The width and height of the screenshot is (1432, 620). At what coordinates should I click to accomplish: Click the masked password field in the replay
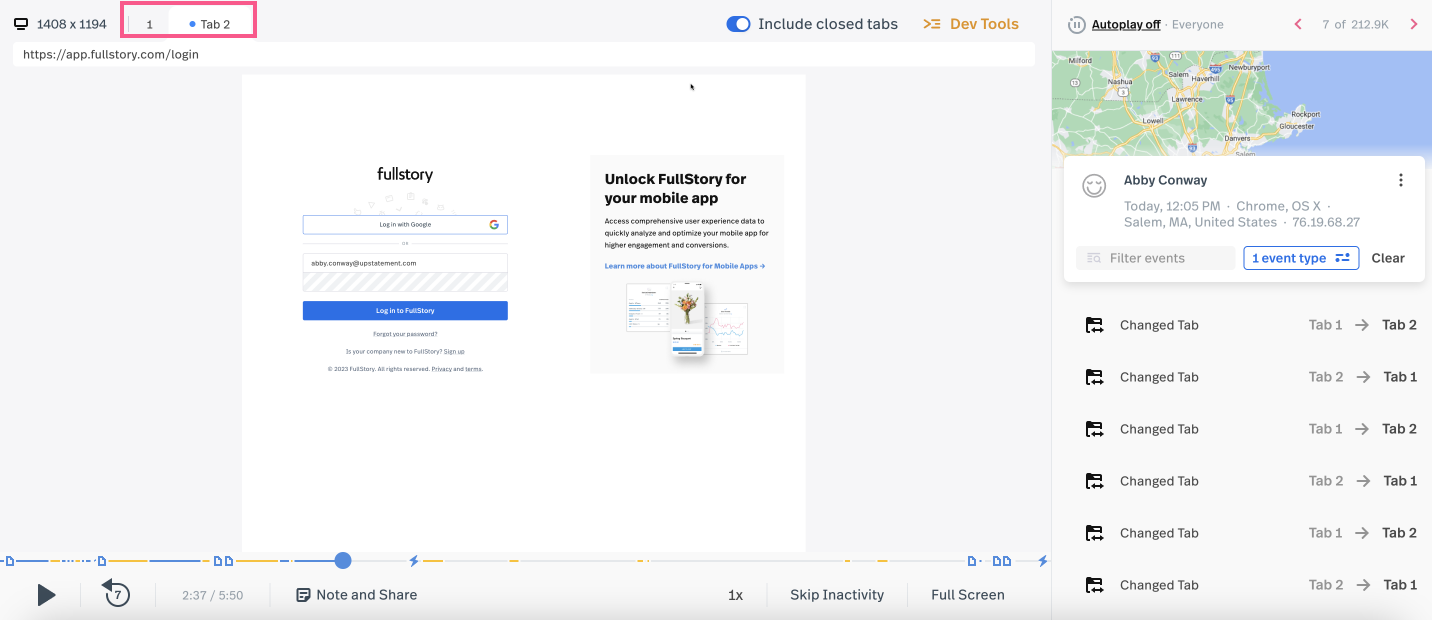tap(405, 282)
